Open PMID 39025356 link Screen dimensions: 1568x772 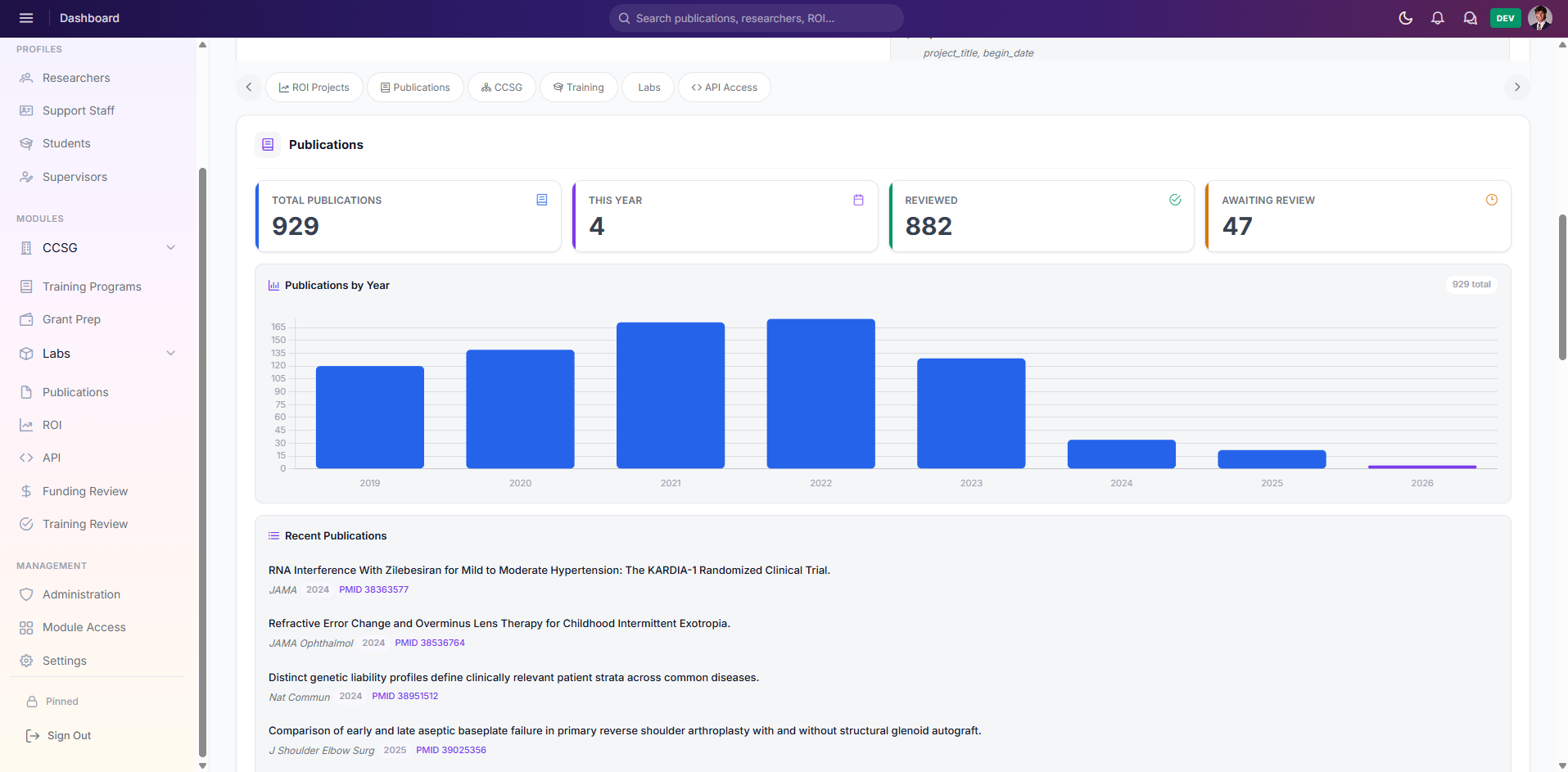click(451, 750)
